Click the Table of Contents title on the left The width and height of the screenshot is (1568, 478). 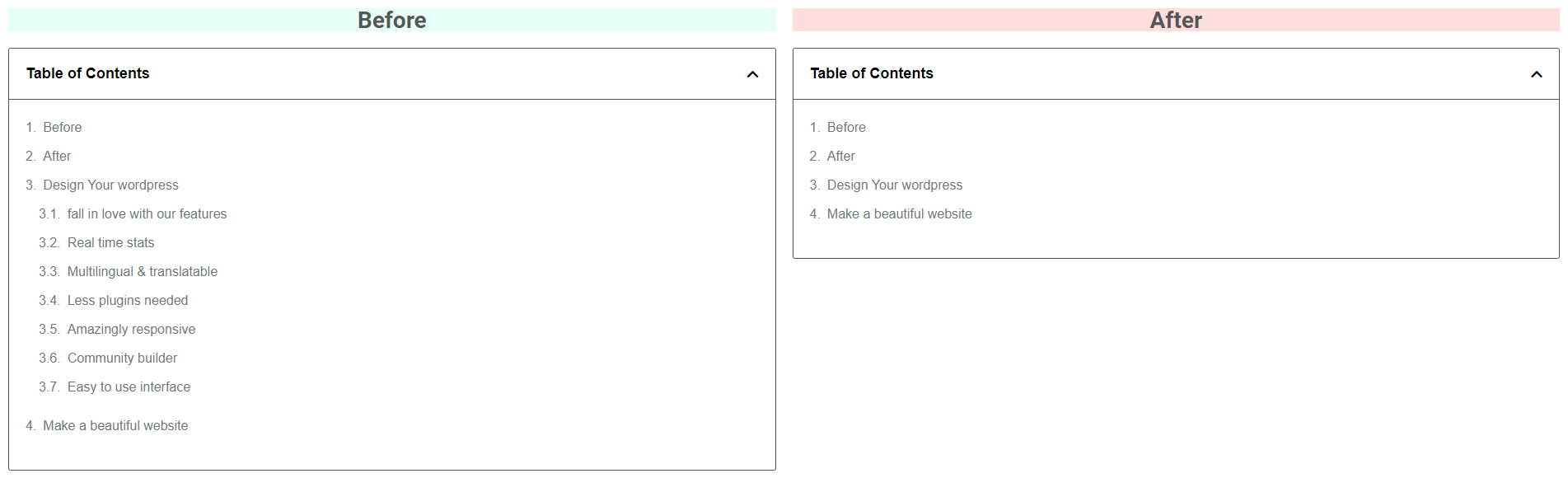click(87, 73)
